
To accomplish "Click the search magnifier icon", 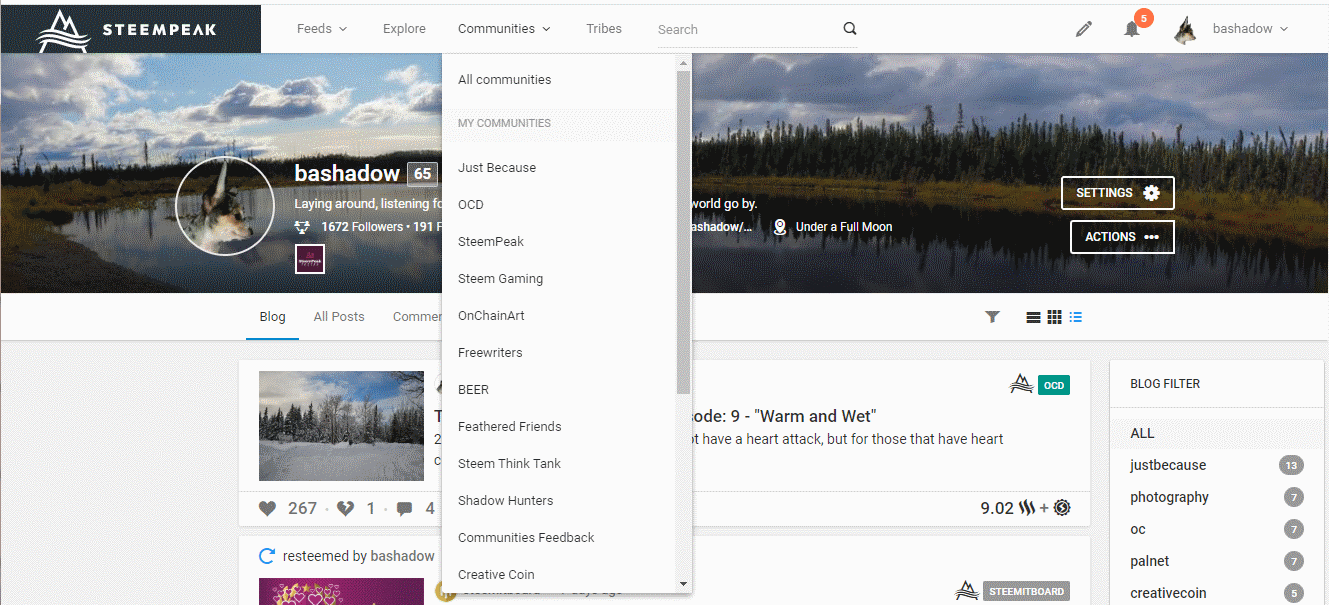I will 849,29.
